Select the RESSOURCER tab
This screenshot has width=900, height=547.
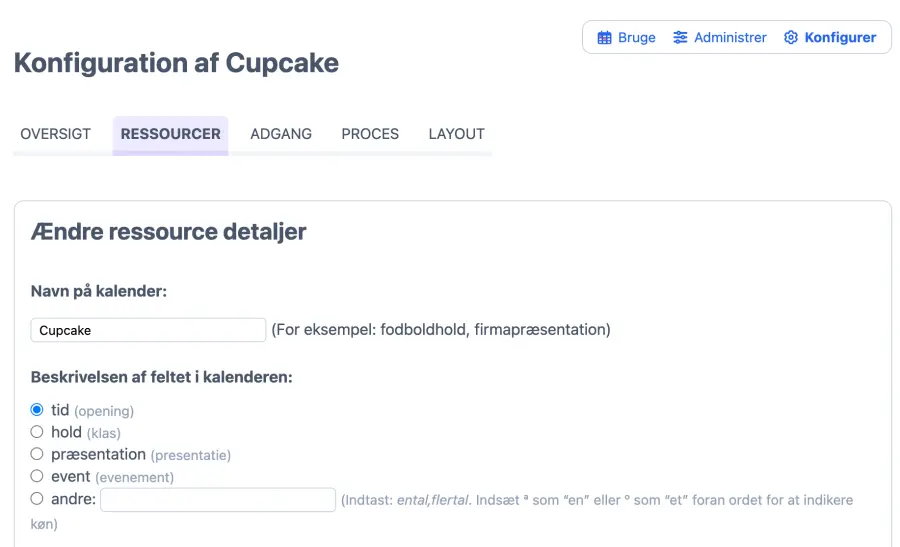point(170,134)
